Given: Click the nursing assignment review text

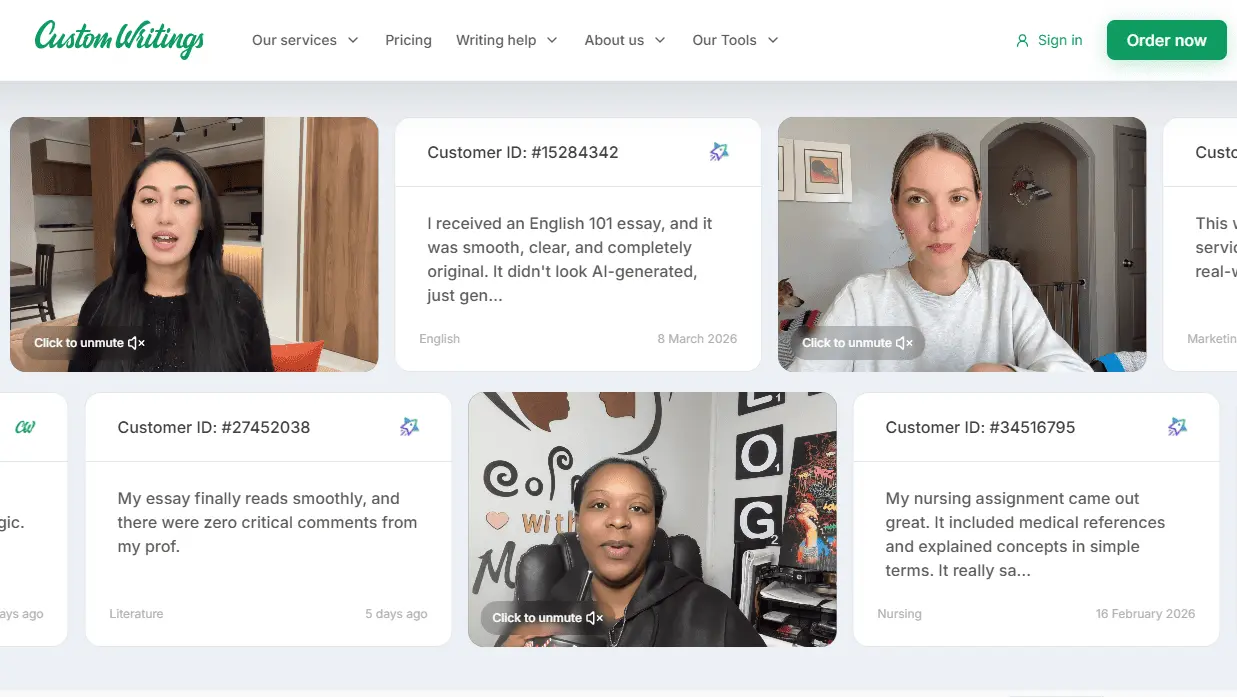Looking at the screenshot, I should pyautogui.click(x=1025, y=535).
